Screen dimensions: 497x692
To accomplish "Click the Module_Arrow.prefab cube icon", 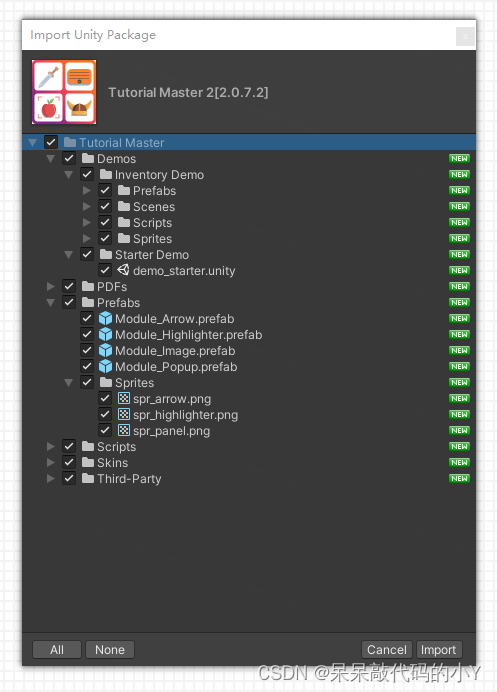I will tap(105, 318).
